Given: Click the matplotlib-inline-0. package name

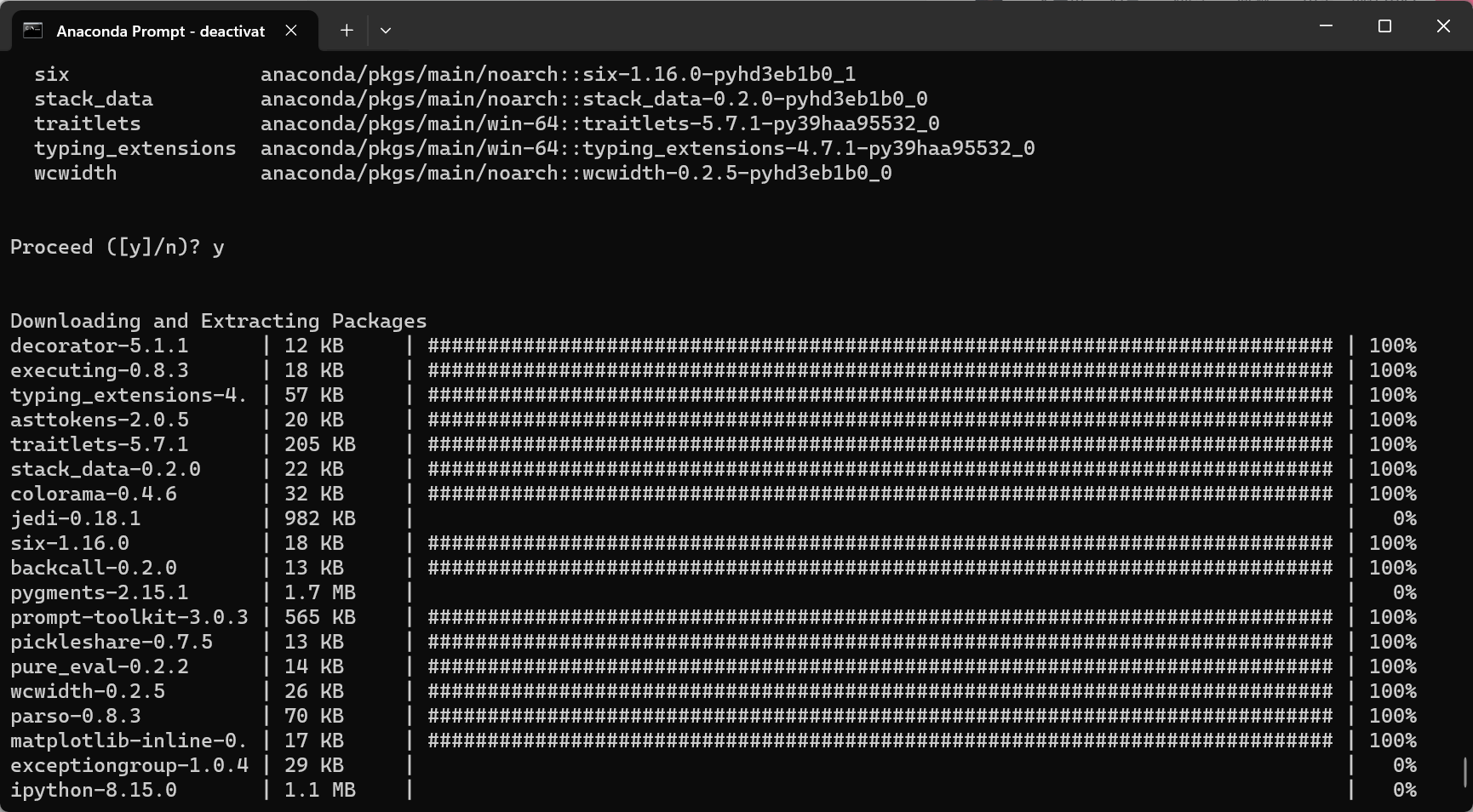Looking at the screenshot, I should point(129,741).
